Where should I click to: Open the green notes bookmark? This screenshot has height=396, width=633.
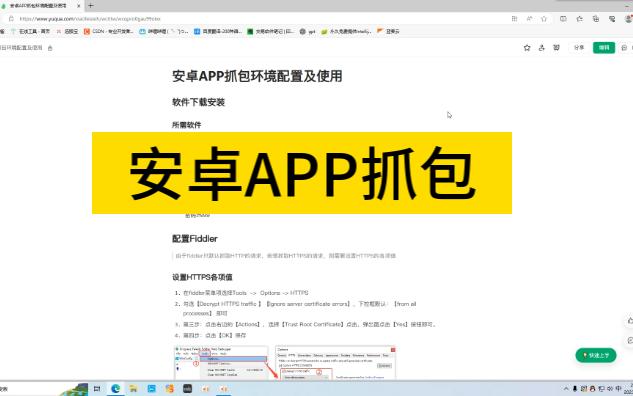click(x=270, y=31)
